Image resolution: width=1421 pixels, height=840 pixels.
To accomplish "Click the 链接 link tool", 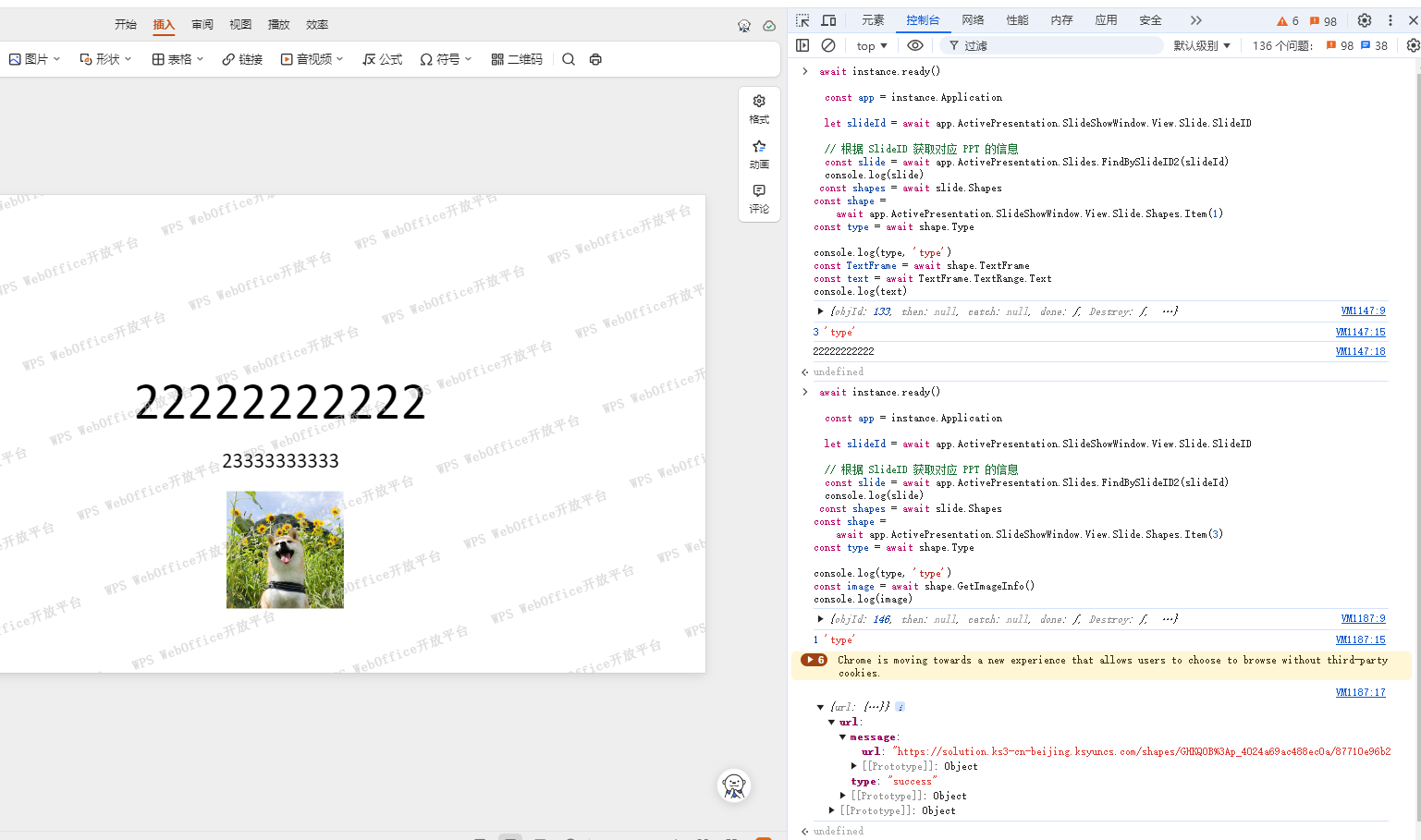I will pos(242,59).
